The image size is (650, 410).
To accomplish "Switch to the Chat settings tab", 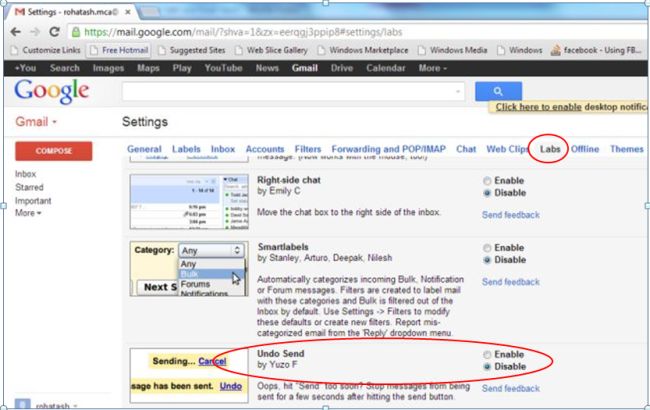I will (466, 149).
